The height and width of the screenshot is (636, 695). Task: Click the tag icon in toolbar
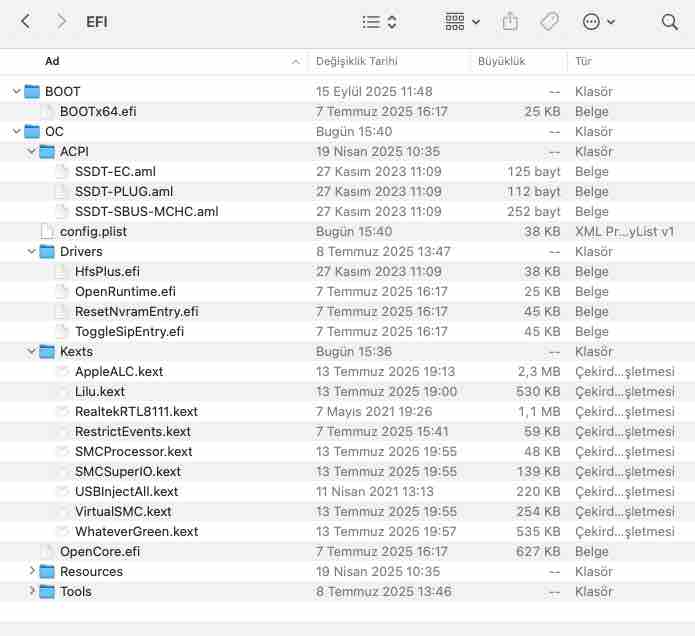[x=549, y=21]
